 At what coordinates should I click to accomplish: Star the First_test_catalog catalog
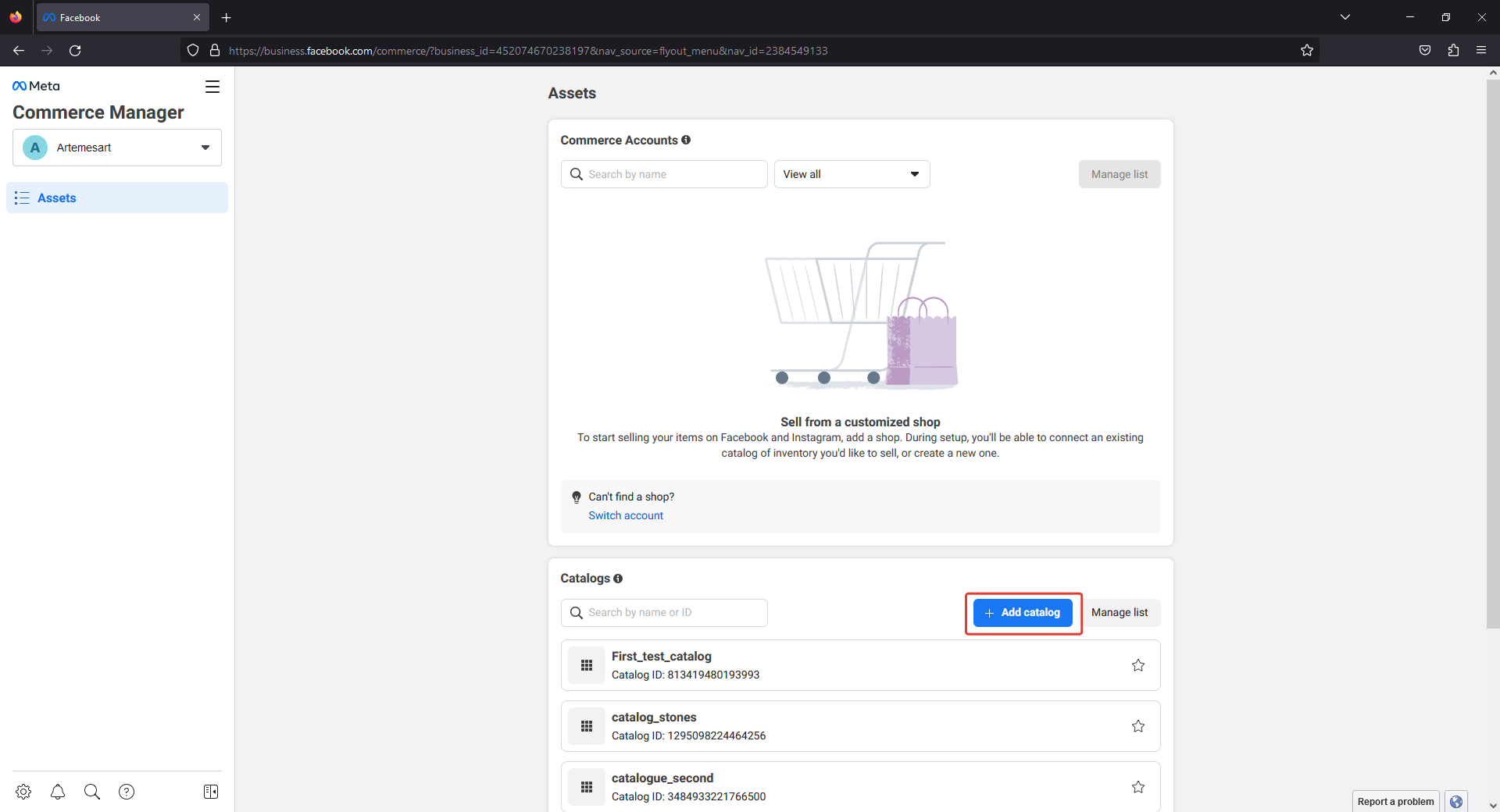point(1138,665)
